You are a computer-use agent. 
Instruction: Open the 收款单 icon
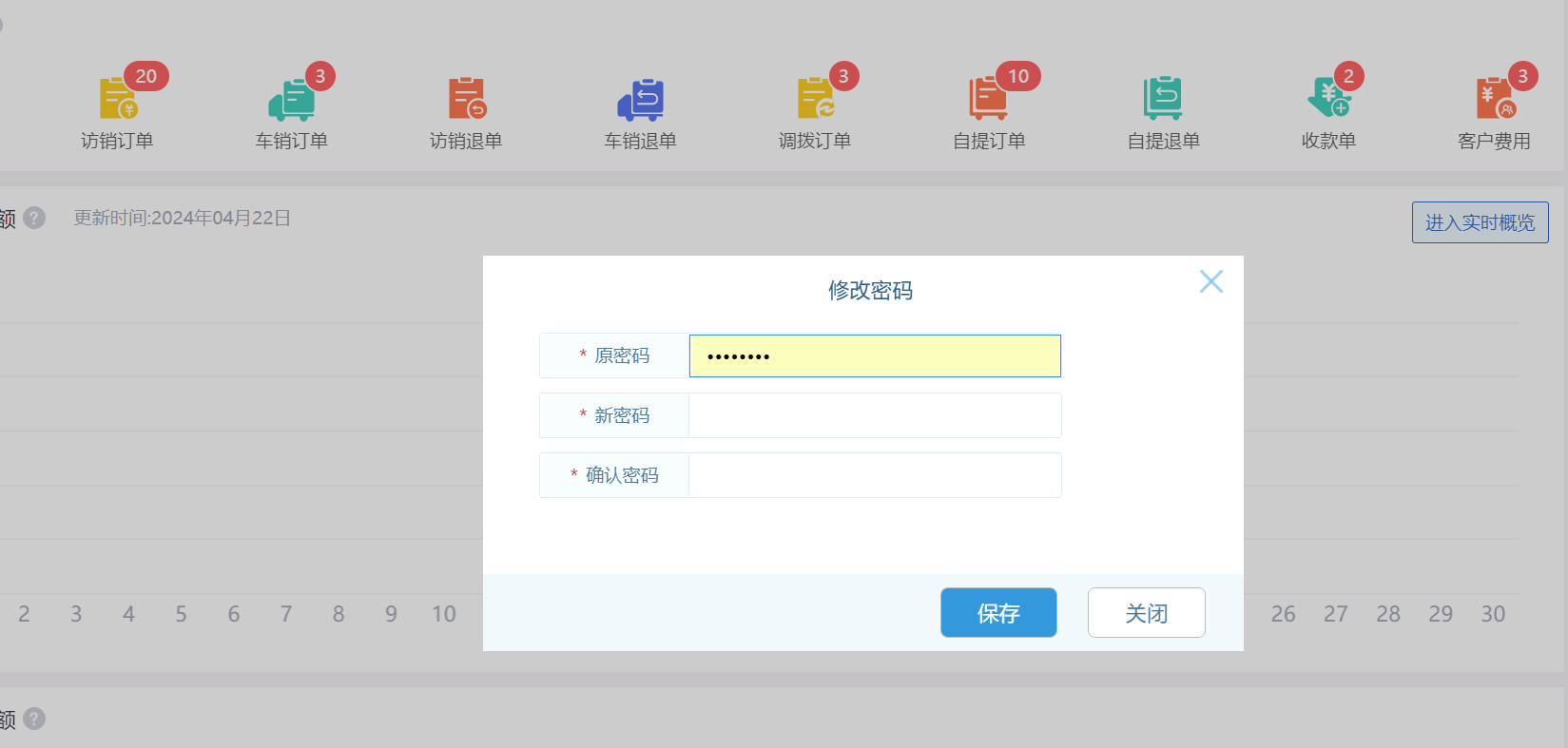tap(1328, 100)
